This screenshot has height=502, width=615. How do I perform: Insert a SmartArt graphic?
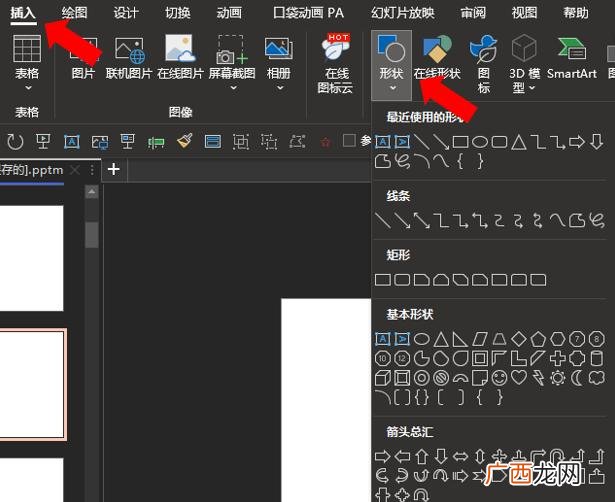coord(572,58)
